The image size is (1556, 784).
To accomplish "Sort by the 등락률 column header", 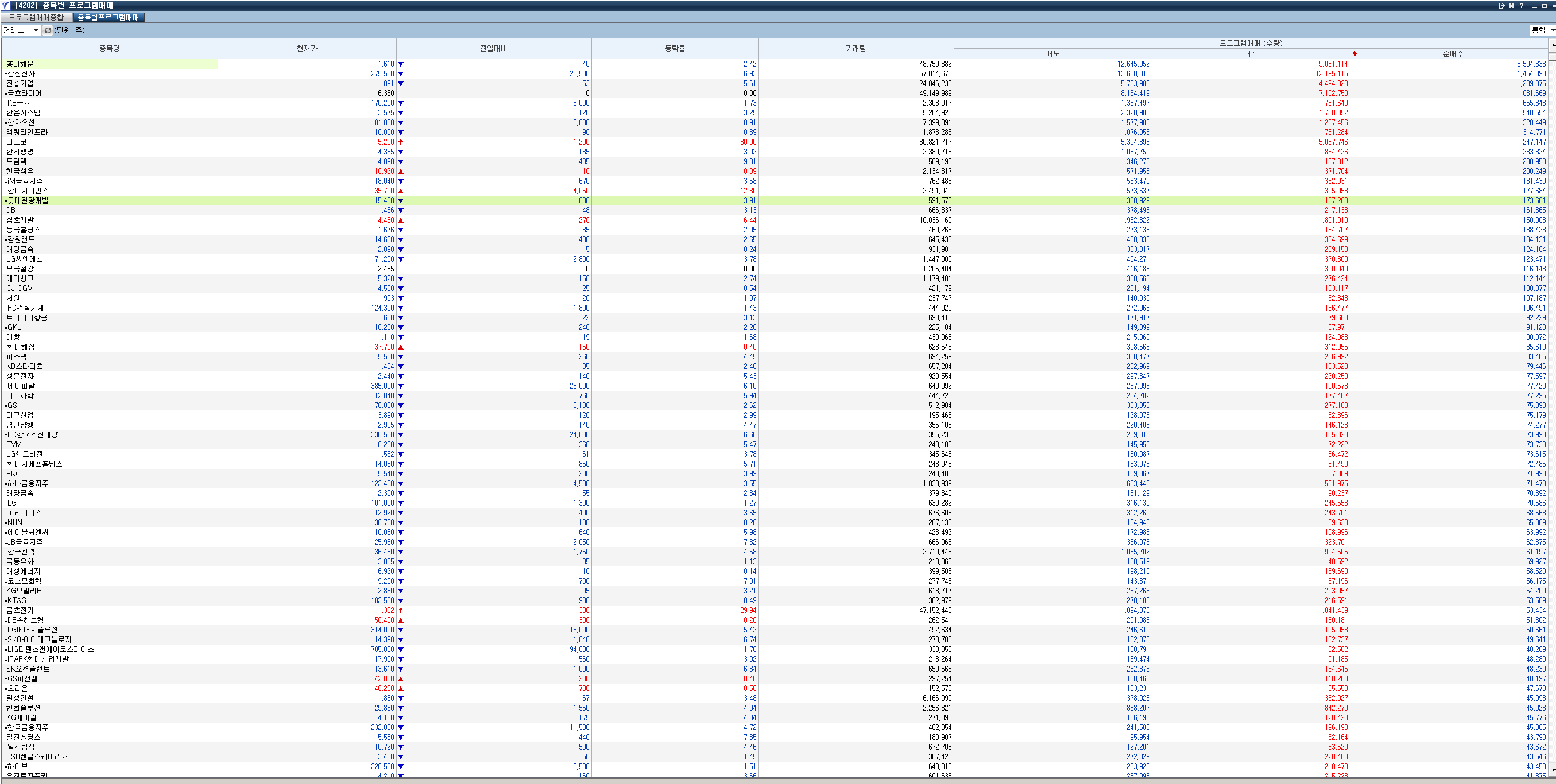I will click(675, 48).
